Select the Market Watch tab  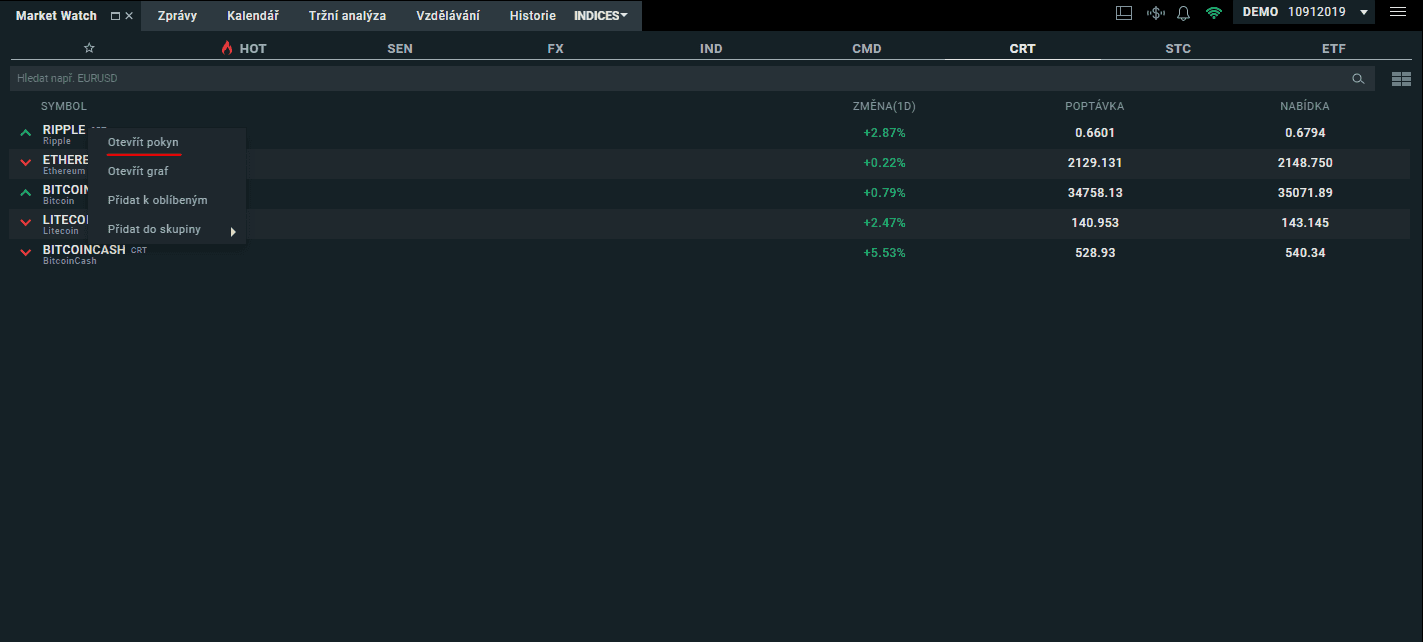click(x=56, y=16)
